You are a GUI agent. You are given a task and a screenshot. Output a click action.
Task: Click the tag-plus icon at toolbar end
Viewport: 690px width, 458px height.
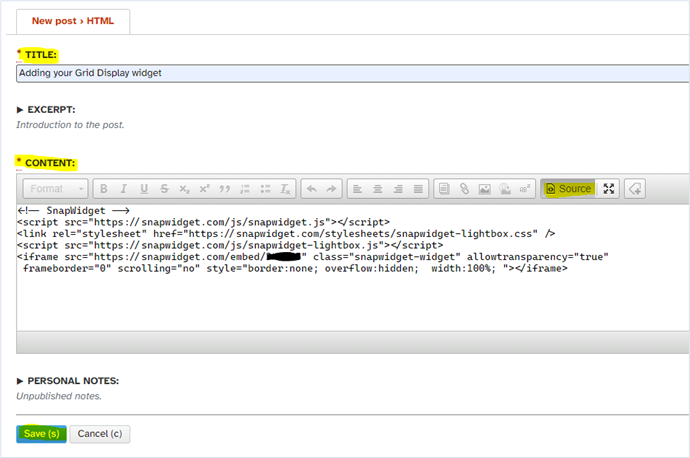(x=635, y=189)
